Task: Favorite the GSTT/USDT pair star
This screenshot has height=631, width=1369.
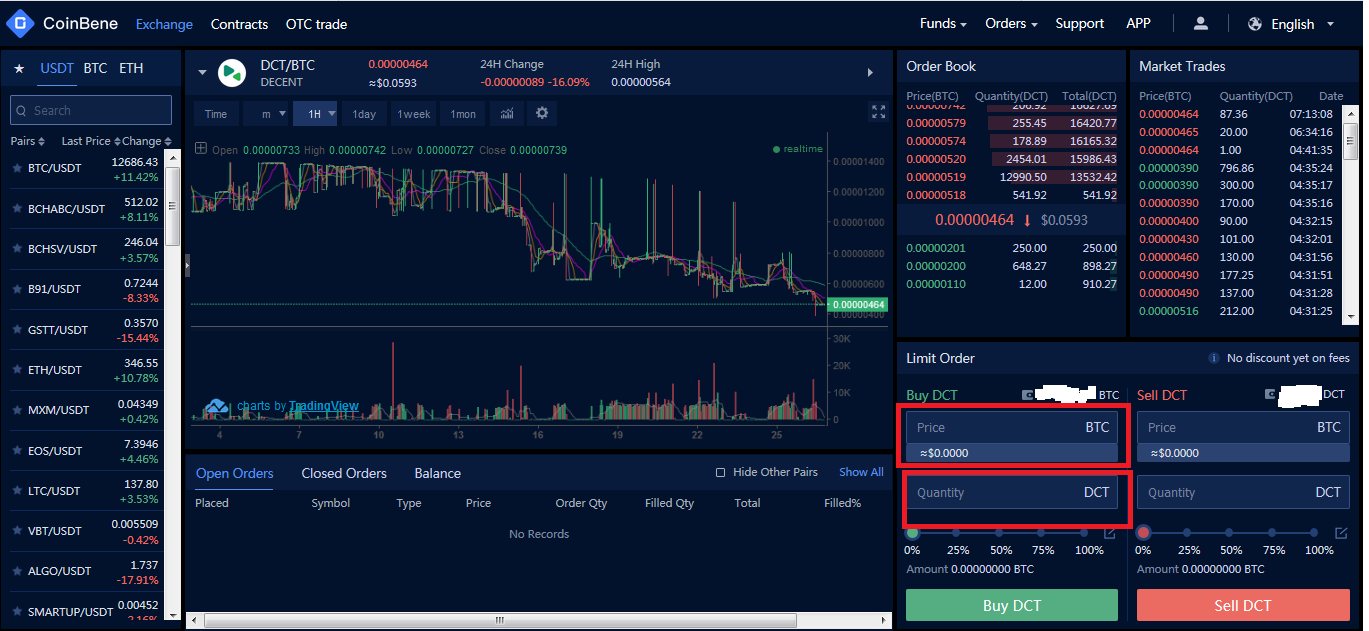Action: 17,330
